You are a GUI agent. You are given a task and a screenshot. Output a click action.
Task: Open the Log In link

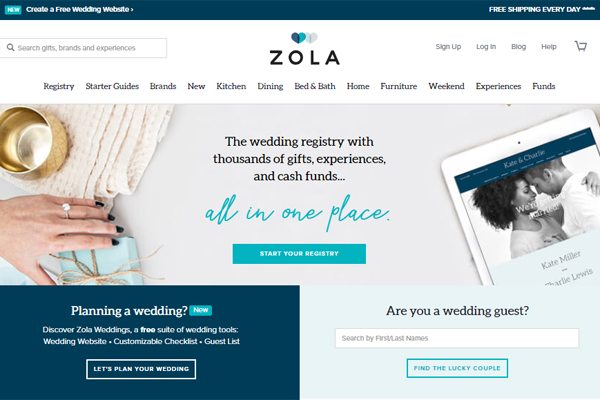pyautogui.click(x=486, y=47)
